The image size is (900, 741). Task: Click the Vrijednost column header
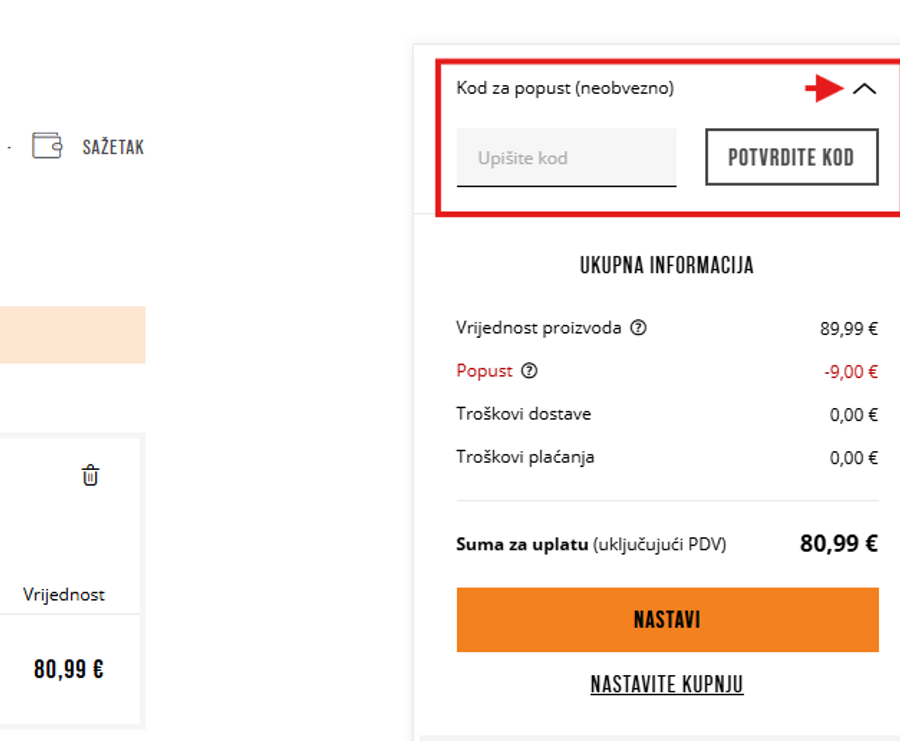coord(64,594)
